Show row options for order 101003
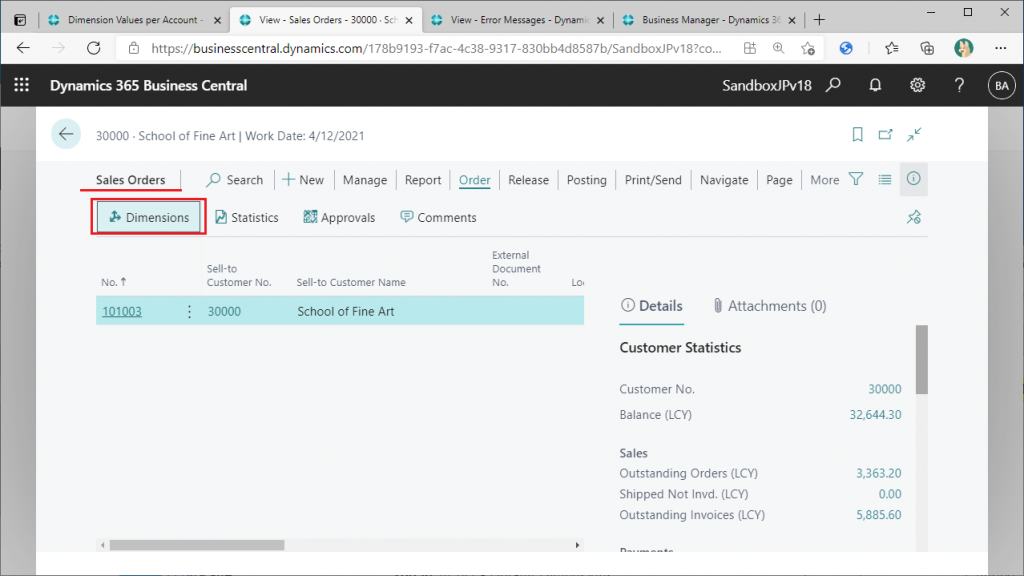 coord(189,312)
